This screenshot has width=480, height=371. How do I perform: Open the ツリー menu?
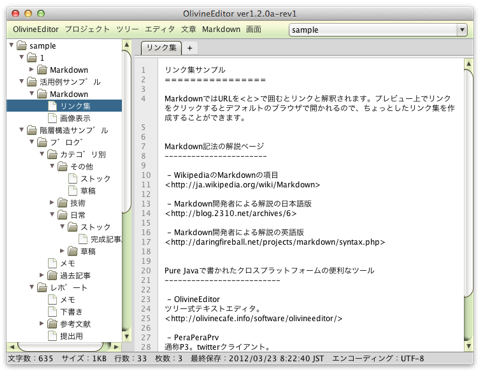point(127,29)
